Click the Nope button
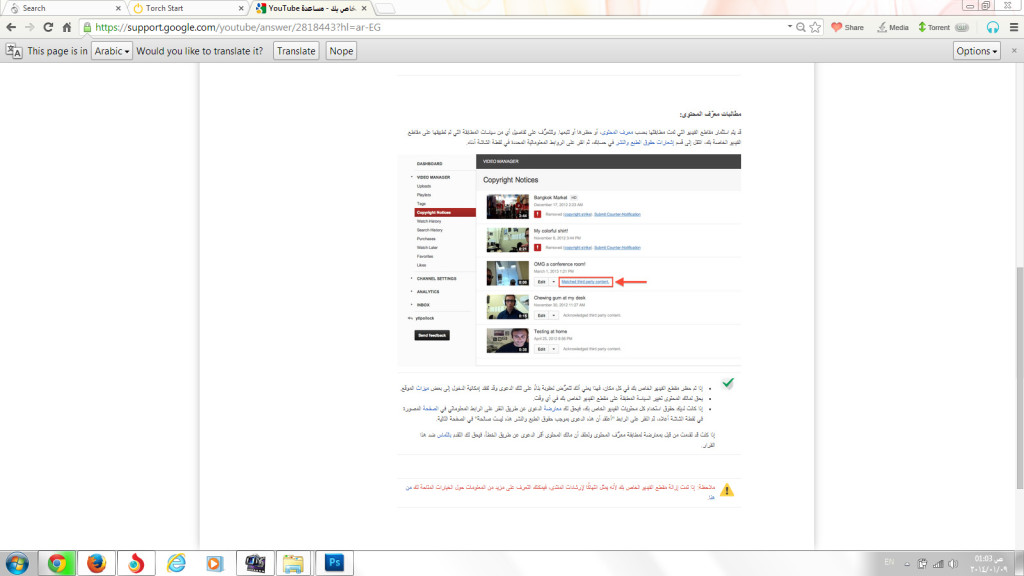Image resolution: width=1024 pixels, height=576 pixels. pyautogui.click(x=341, y=51)
